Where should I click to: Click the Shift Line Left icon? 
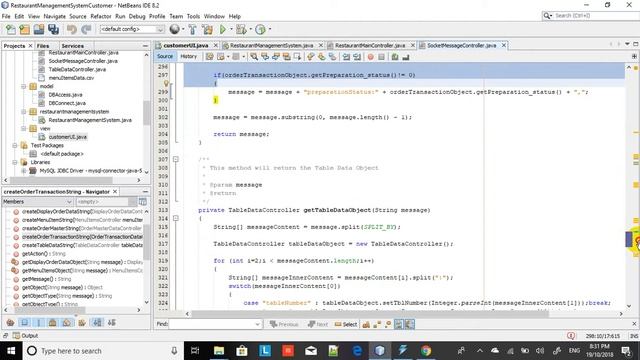point(346,57)
